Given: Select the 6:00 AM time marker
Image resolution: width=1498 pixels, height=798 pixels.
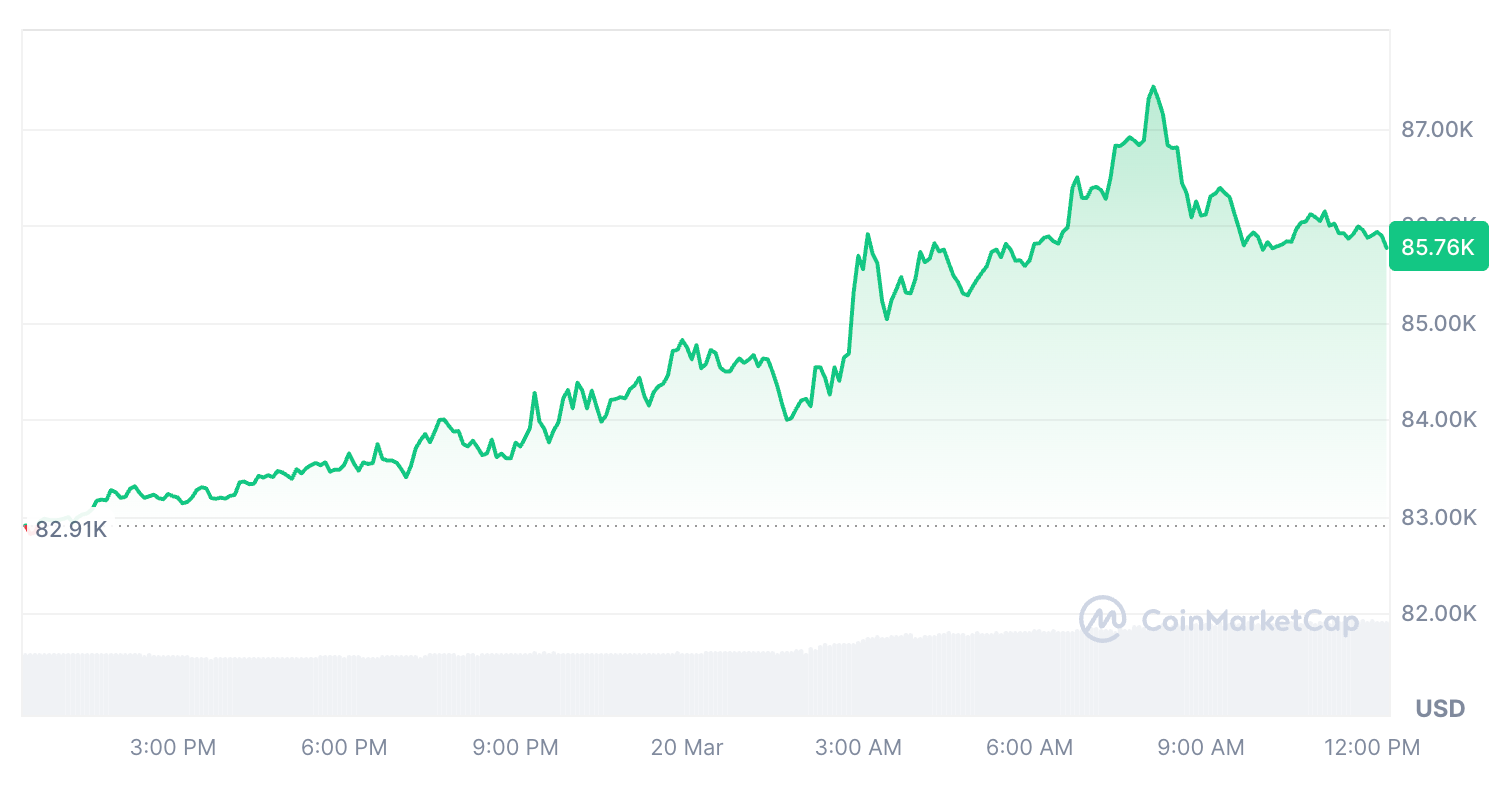Looking at the screenshot, I should [x=1030, y=747].
